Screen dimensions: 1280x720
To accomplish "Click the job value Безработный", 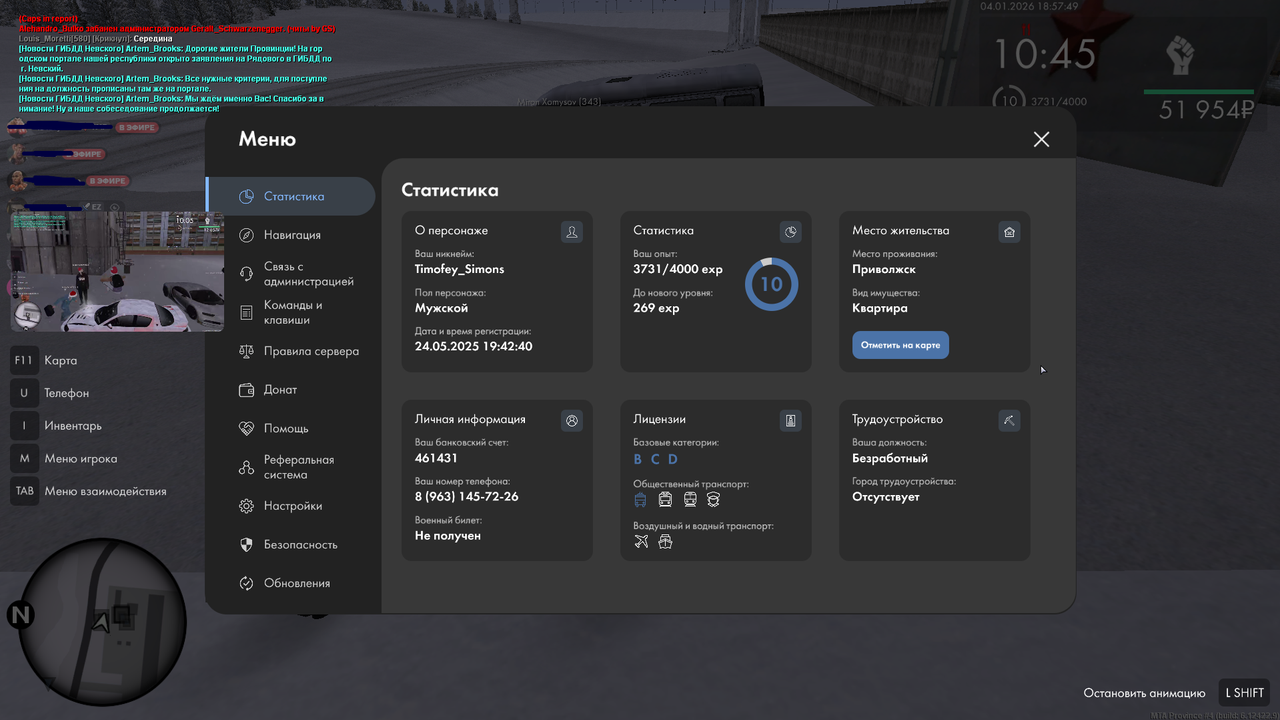I will 890,458.
